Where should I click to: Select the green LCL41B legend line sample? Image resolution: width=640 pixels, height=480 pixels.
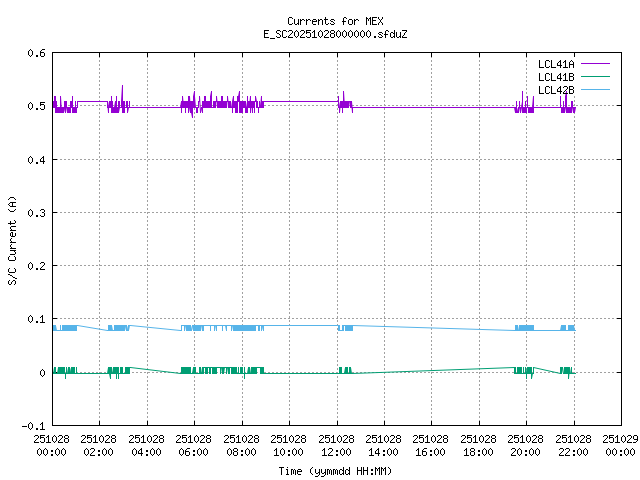click(x=598, y=77)
